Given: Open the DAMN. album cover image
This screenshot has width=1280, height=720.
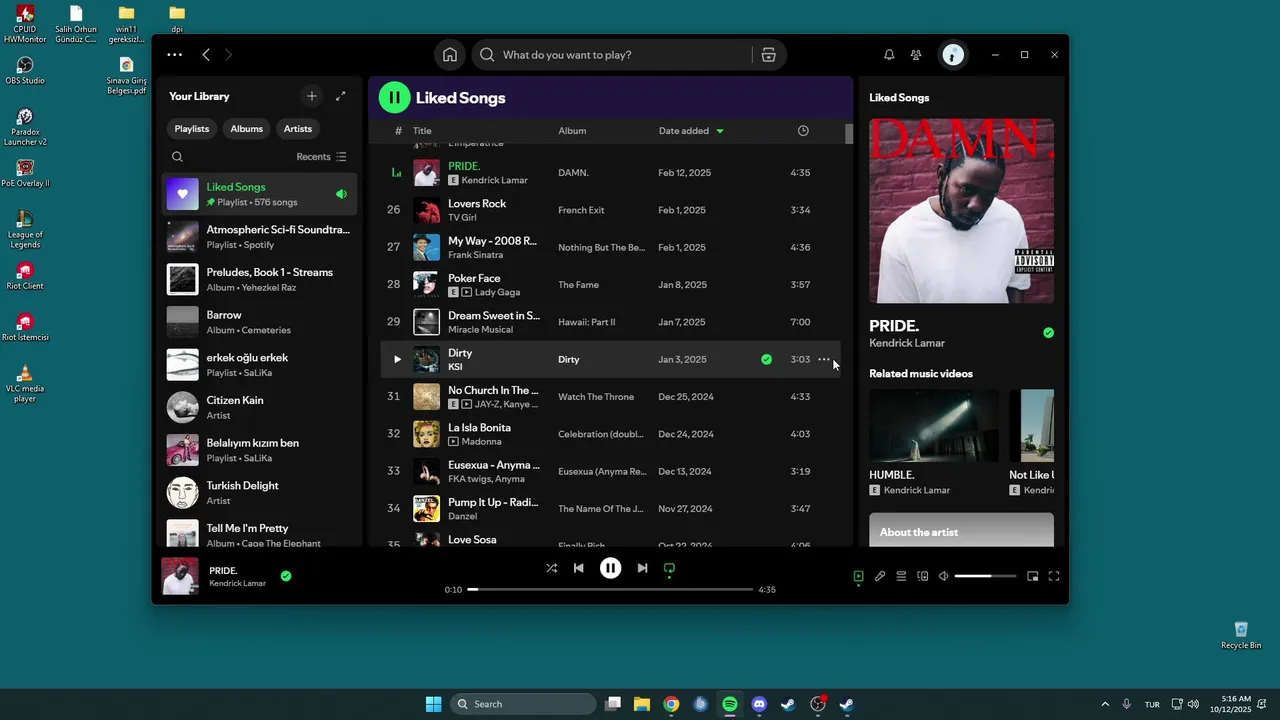Looking at the screenshot, I should 961,211.
